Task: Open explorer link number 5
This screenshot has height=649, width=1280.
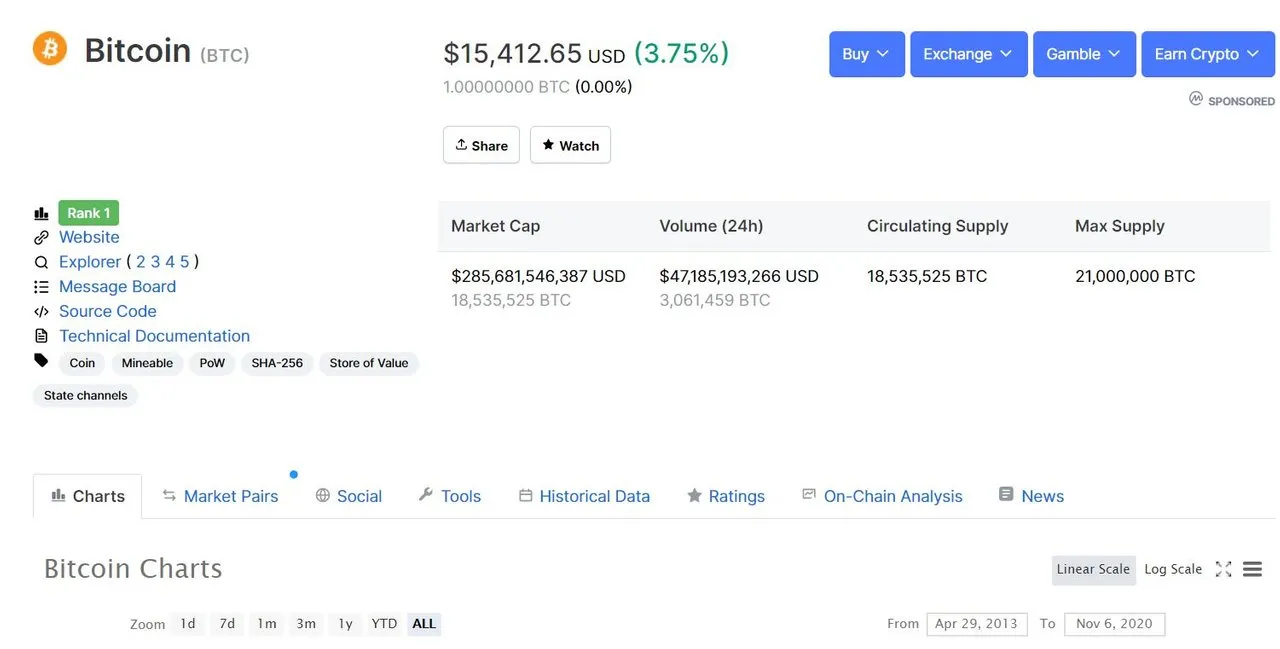Action: 184,262
